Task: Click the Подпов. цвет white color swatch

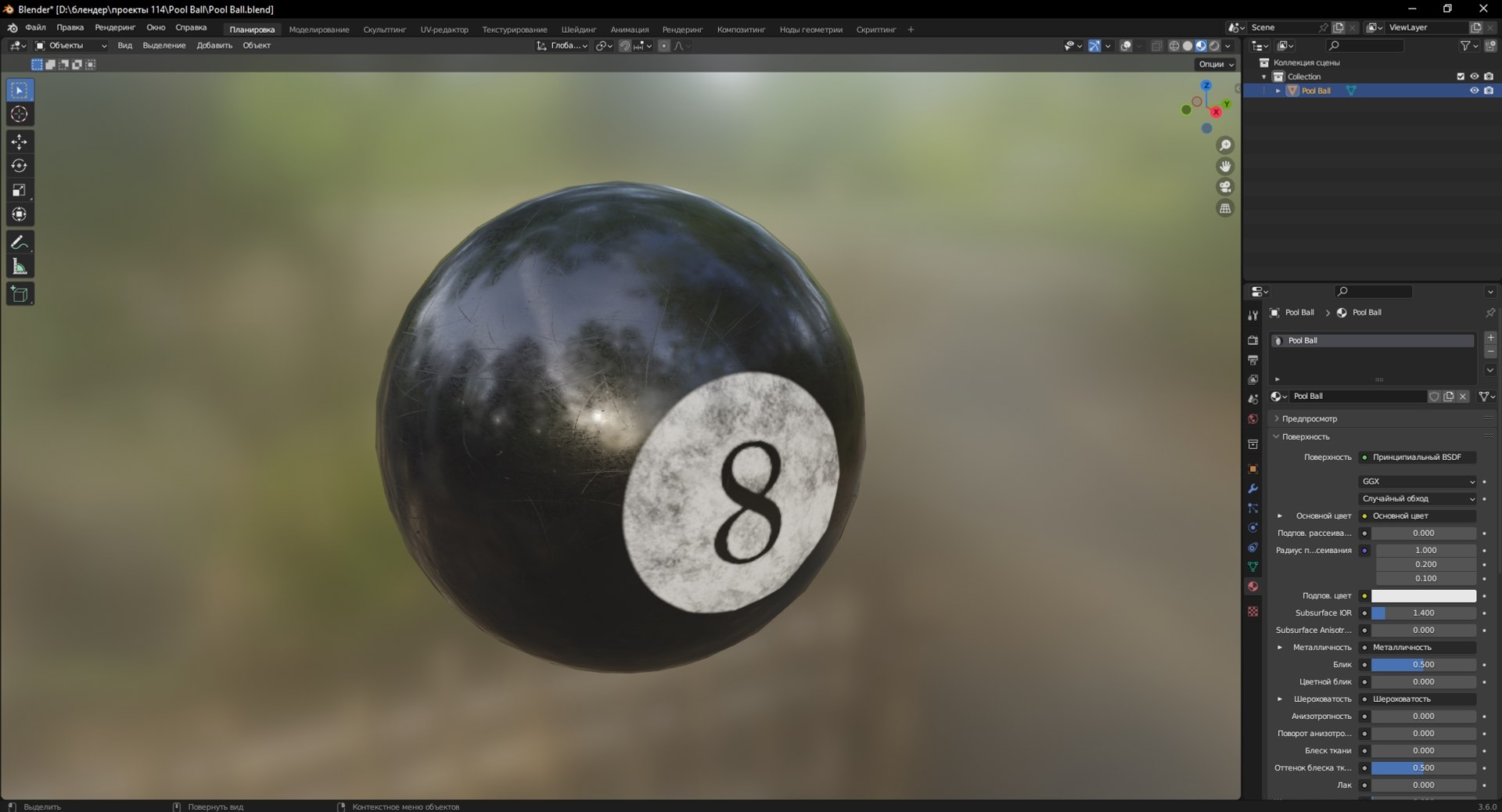Action: point(1424,596)
